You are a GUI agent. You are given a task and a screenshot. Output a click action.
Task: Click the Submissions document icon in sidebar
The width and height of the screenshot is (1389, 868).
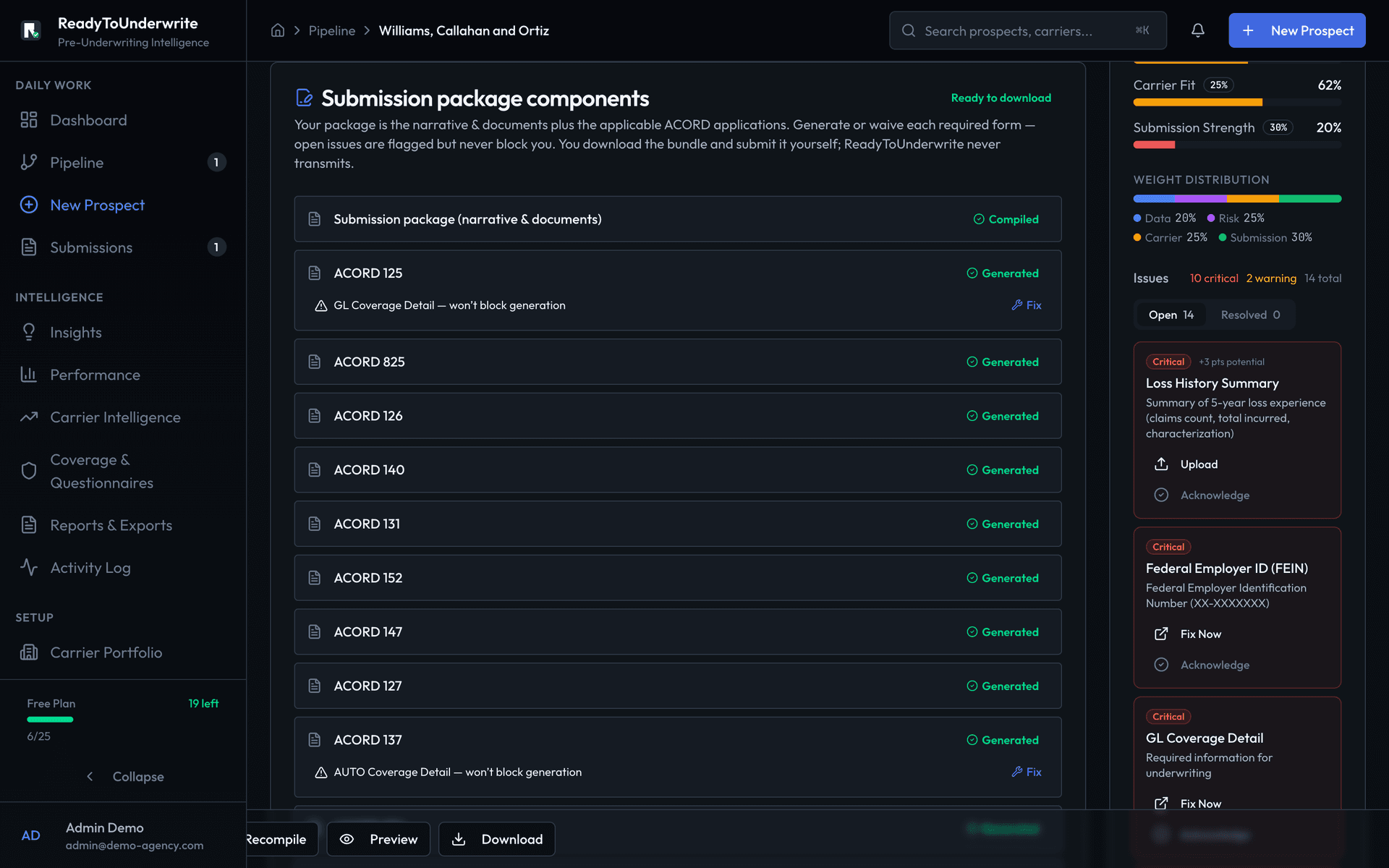coord(29,247)
